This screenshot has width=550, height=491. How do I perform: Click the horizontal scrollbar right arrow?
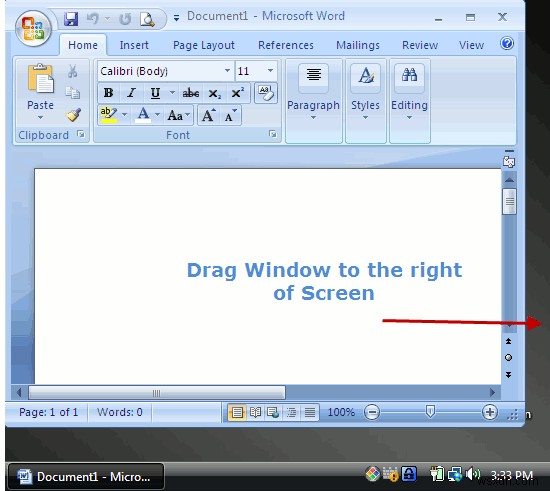[492, 392]
